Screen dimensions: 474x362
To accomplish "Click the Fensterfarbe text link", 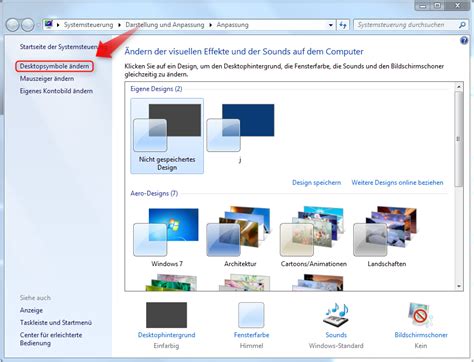I will (x=251, y=335).
